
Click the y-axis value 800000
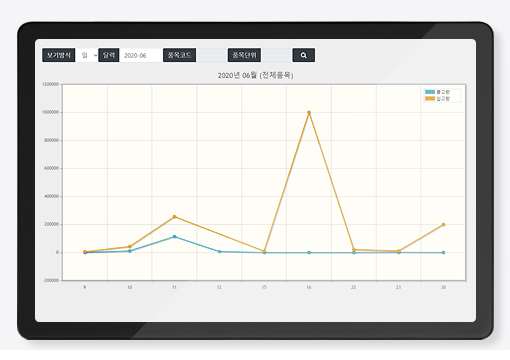tap(52, 141)
